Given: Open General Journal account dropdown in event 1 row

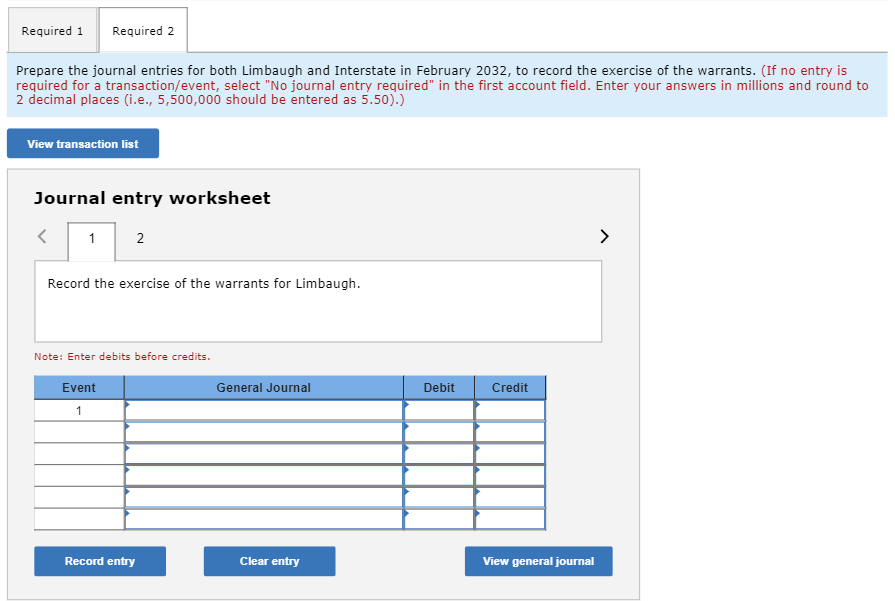Looking at the screenshot, I should pos(264,410).
